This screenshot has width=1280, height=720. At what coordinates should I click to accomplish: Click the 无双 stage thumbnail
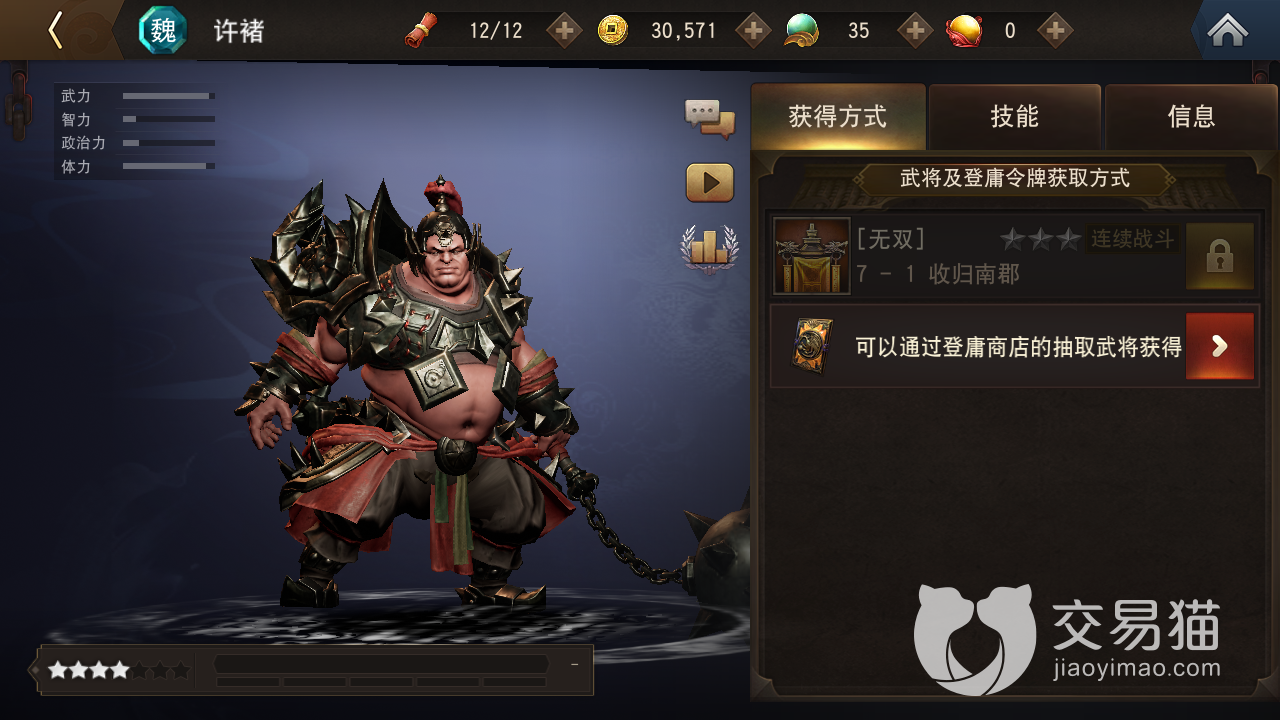(812, 256)
